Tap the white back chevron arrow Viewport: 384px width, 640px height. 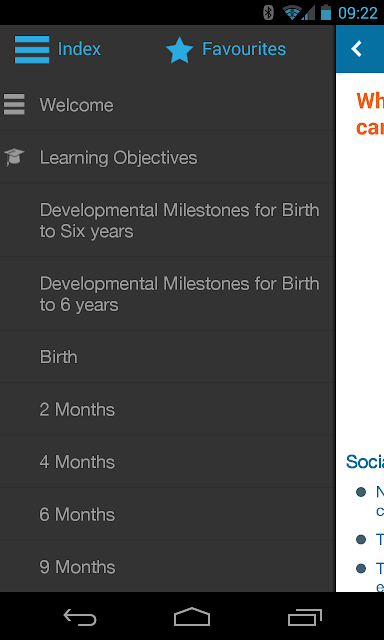coord(356,49)
